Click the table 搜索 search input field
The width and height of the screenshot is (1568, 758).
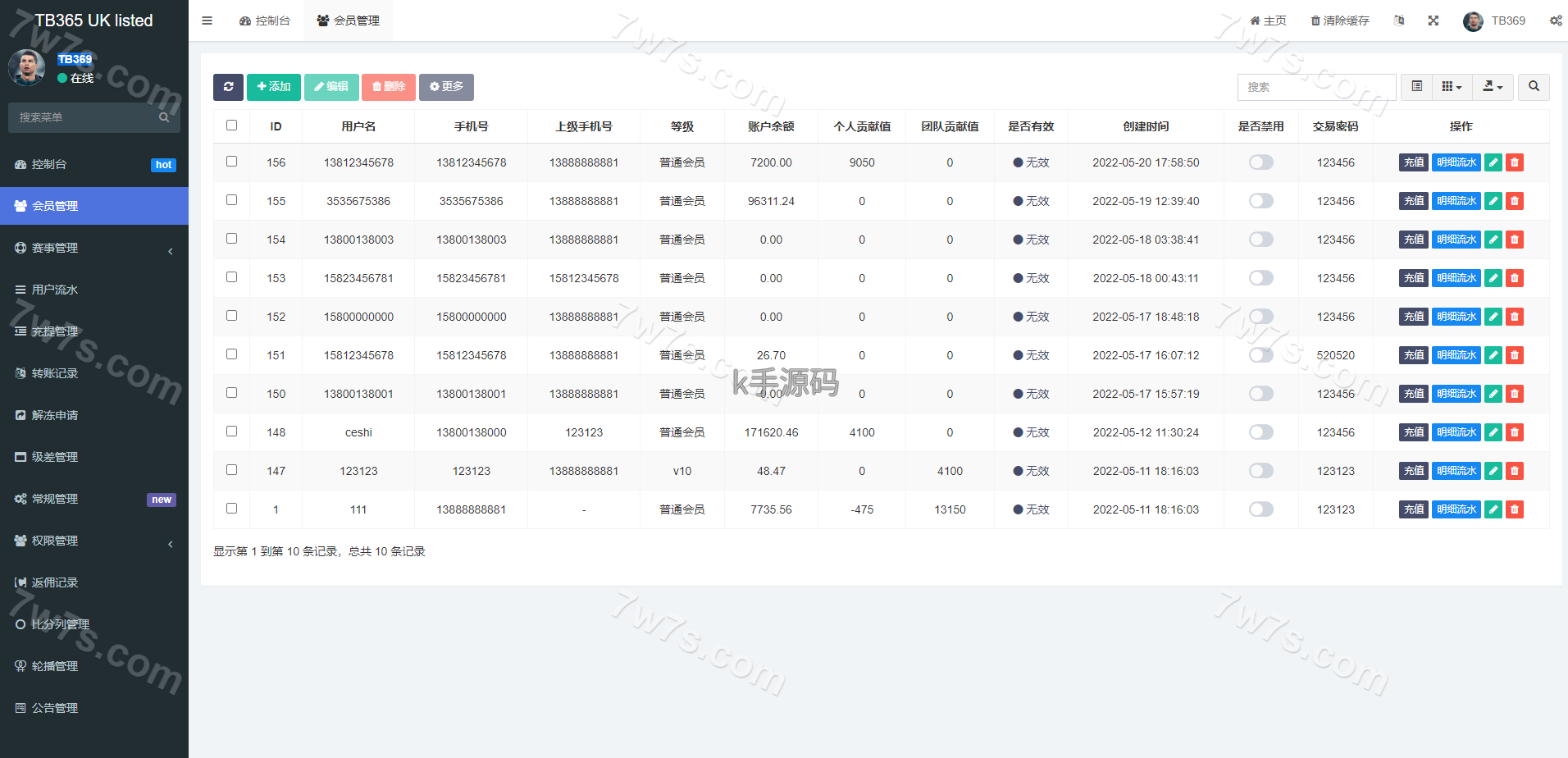tap(1316, 87)
